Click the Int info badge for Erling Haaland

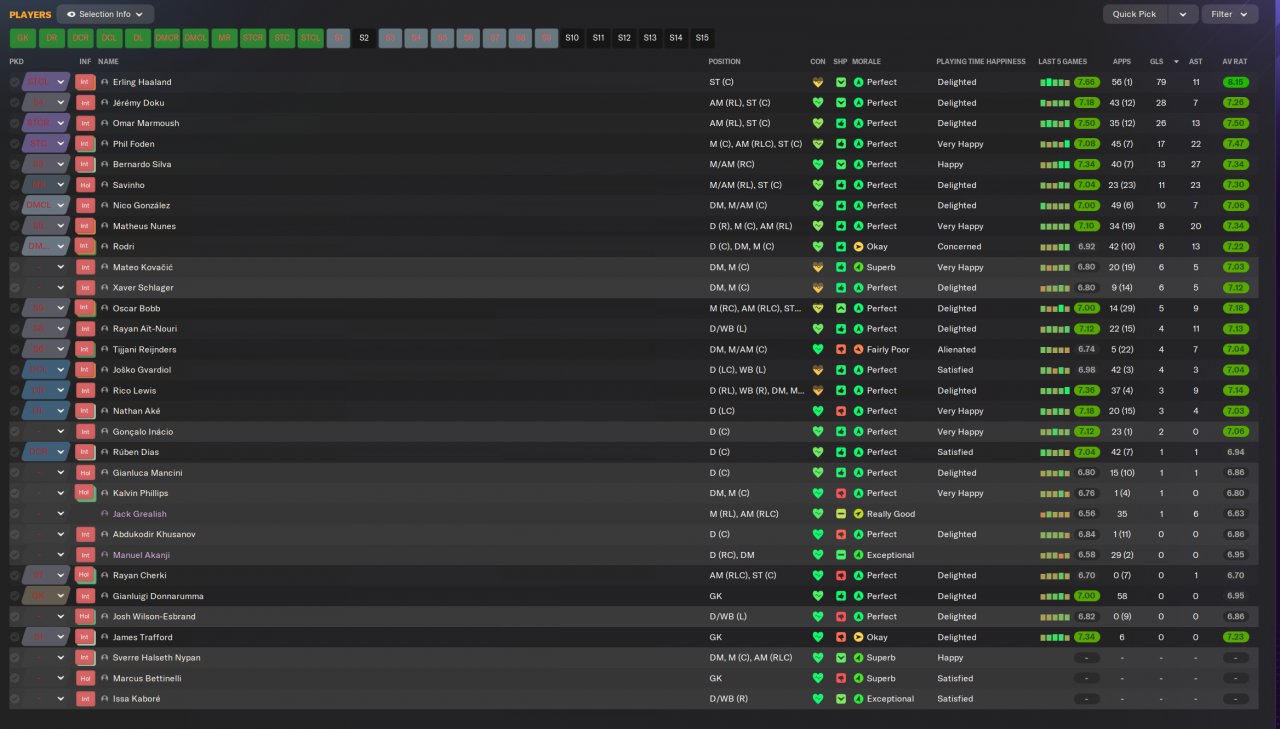(x=85, y=82)
